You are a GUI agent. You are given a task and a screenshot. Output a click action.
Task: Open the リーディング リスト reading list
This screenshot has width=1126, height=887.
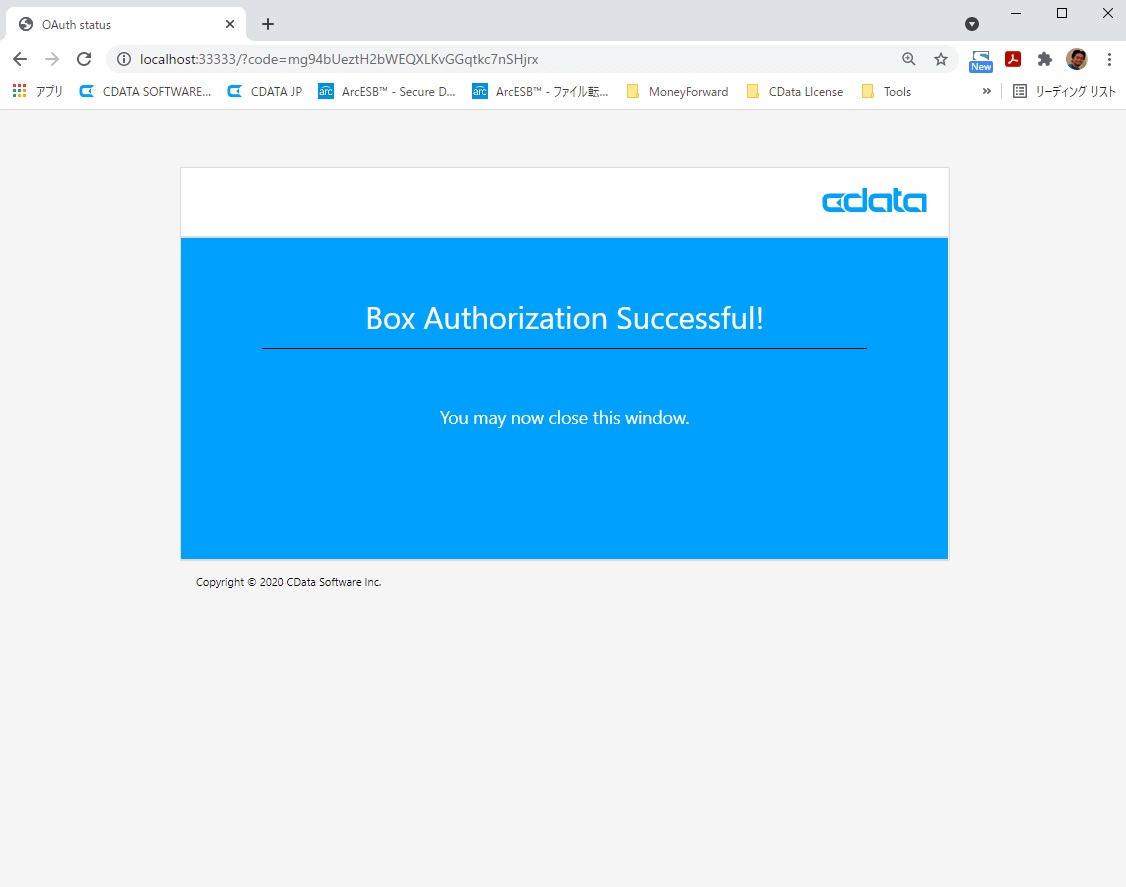point(1064,91)
